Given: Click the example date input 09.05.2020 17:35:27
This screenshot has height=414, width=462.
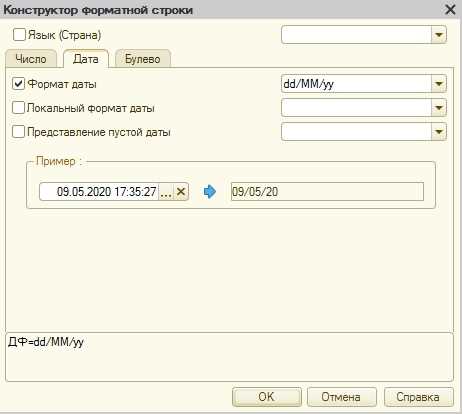Looking at the screenshot, I should (99, 192).
